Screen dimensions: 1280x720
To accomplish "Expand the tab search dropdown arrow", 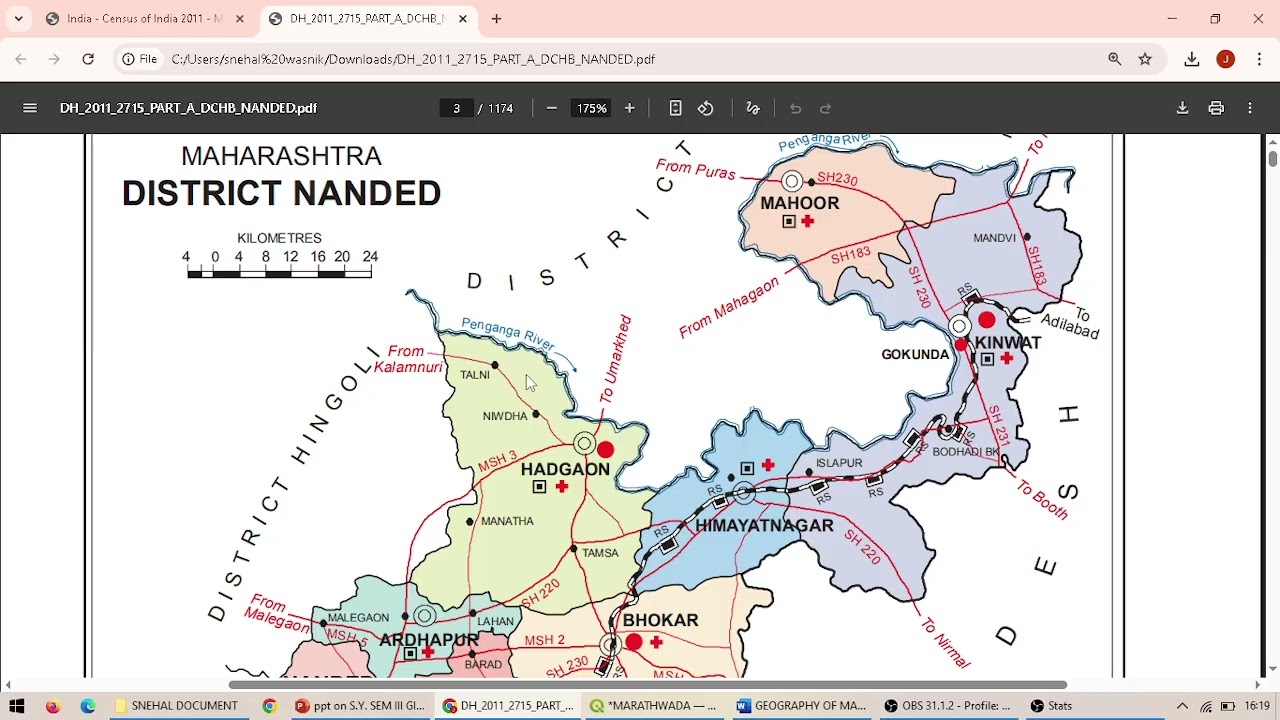I will (18, 18).
